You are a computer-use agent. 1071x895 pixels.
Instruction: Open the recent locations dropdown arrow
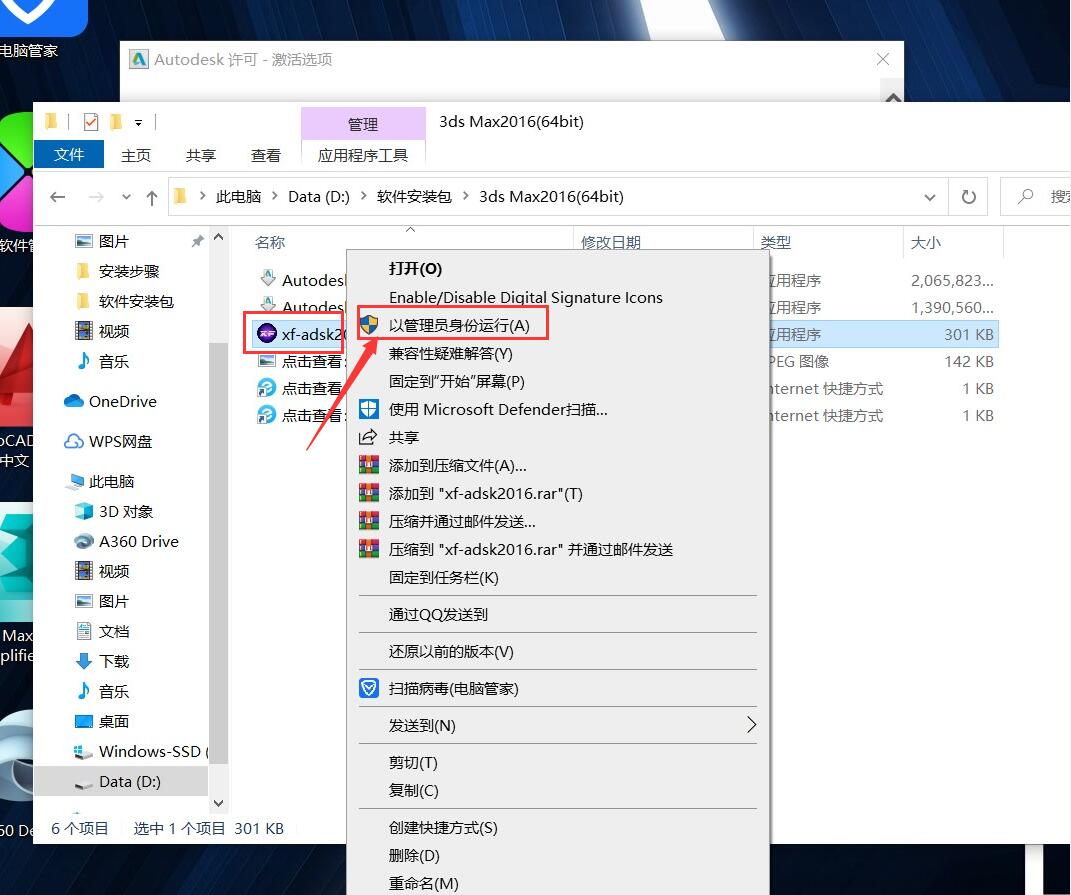coord(126,197)
